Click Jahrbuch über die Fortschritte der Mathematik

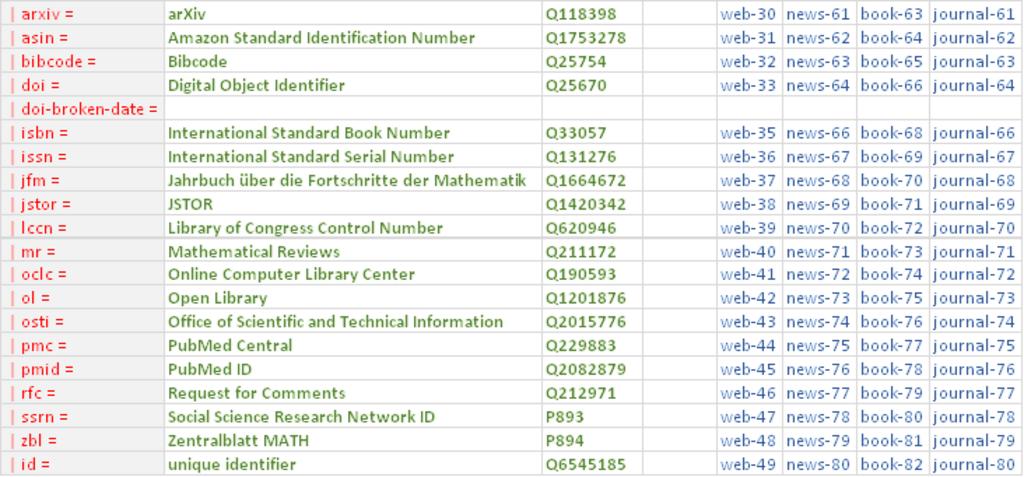(347, 180)
